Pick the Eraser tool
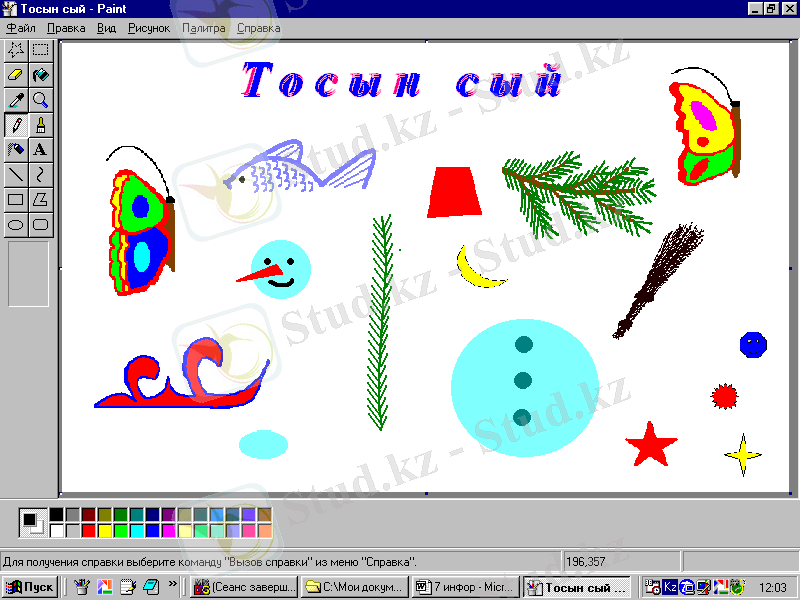This screenshot has width=800, height=600. click(x=16, y=74)
